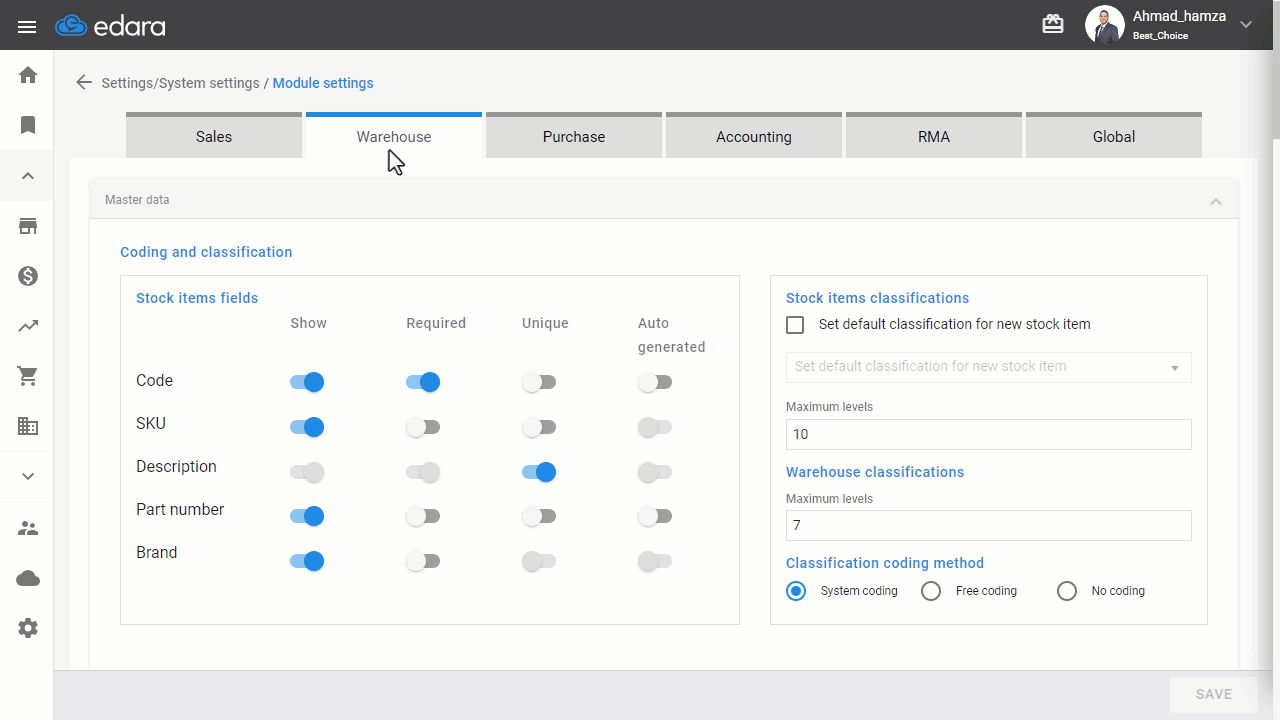Open the building company sidebar icon
The width and height of the screenshot is (1280, 720).
click(28, 426)
